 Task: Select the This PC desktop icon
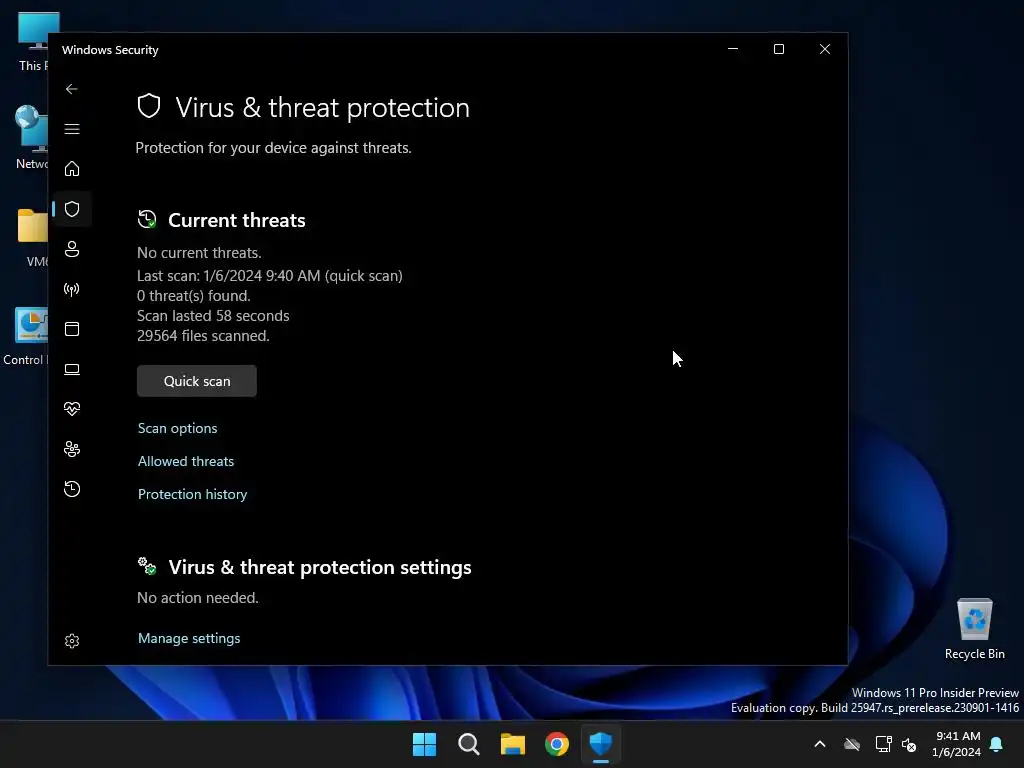(31, 42)
